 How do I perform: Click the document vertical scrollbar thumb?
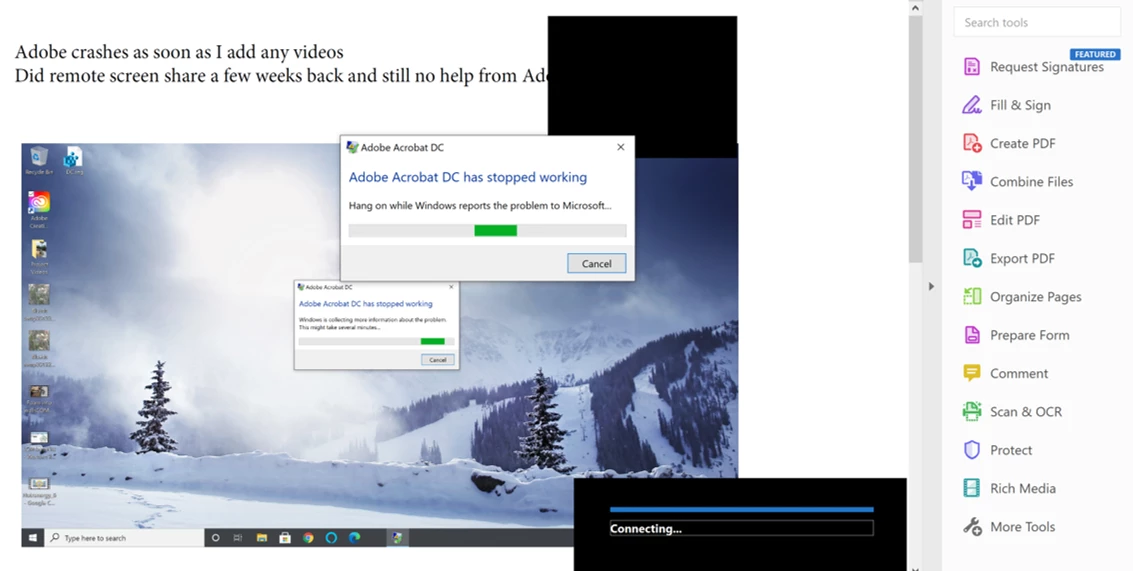coord(915,139)
